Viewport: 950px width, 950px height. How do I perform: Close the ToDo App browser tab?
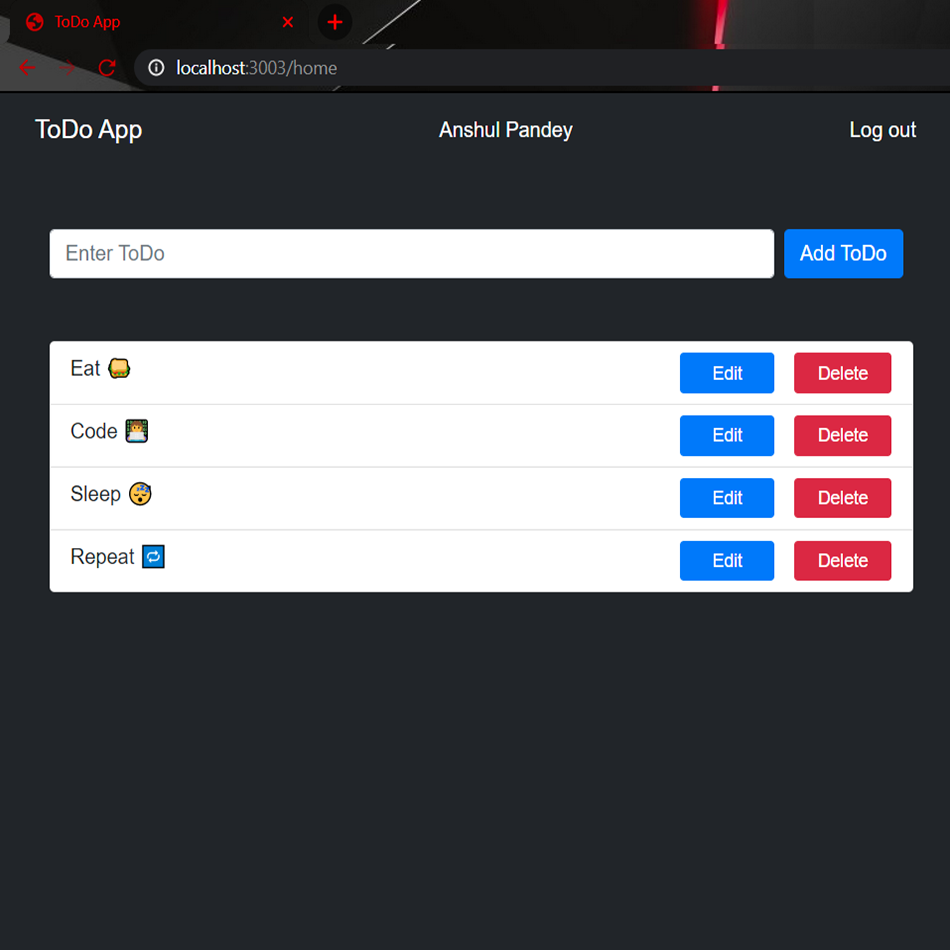[x=288, y=22]
